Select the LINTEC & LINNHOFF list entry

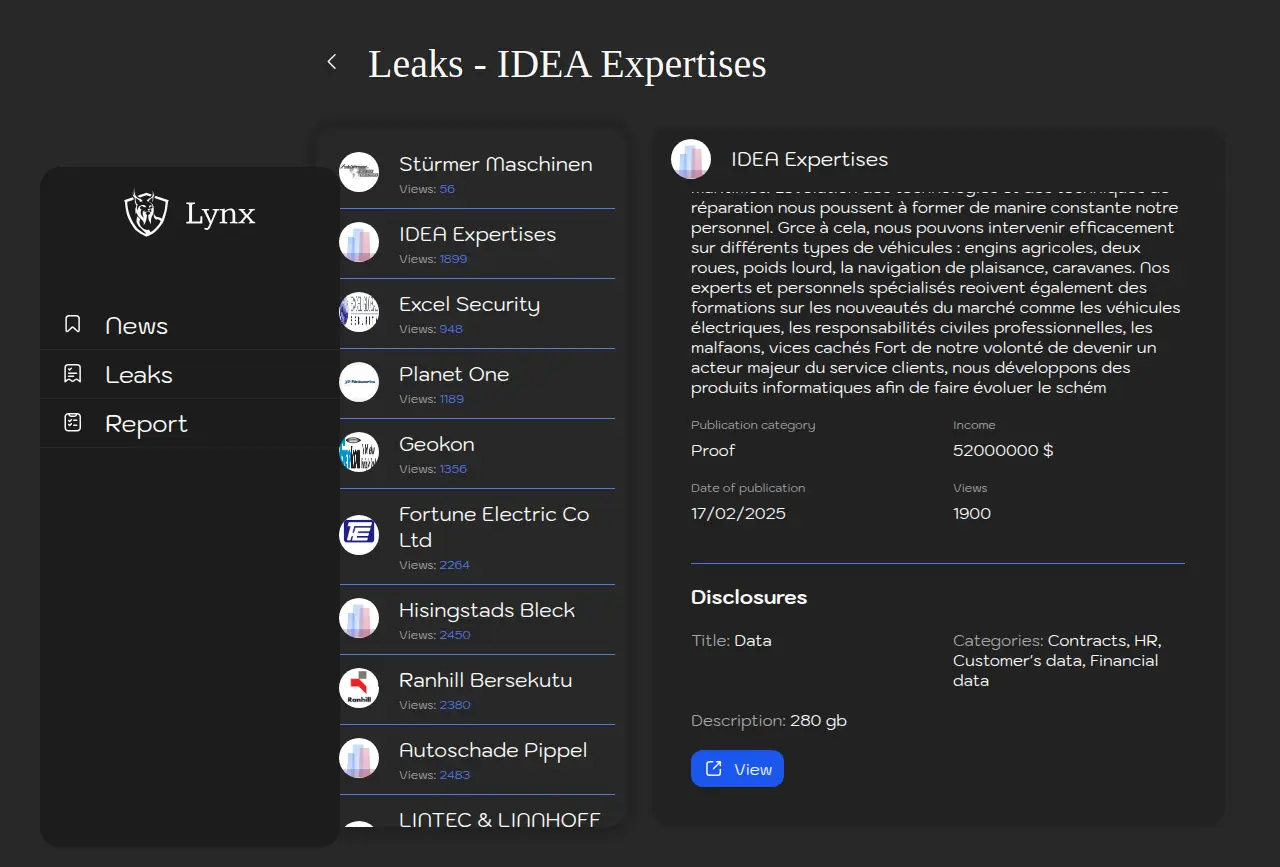point(499,819)
